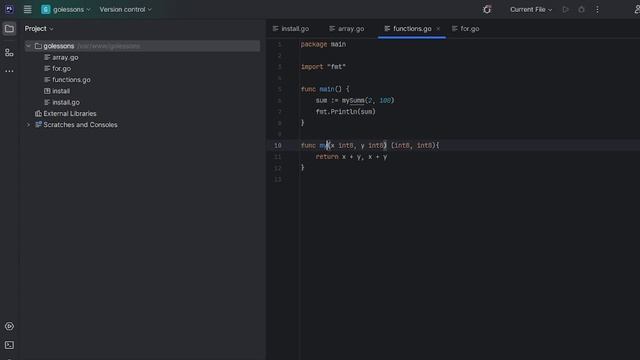Image resolution: width=640 pixels, height=360 pixels.
Task: Close the functions.go tab
Action: pyautogui.click(x=438, y=29)
